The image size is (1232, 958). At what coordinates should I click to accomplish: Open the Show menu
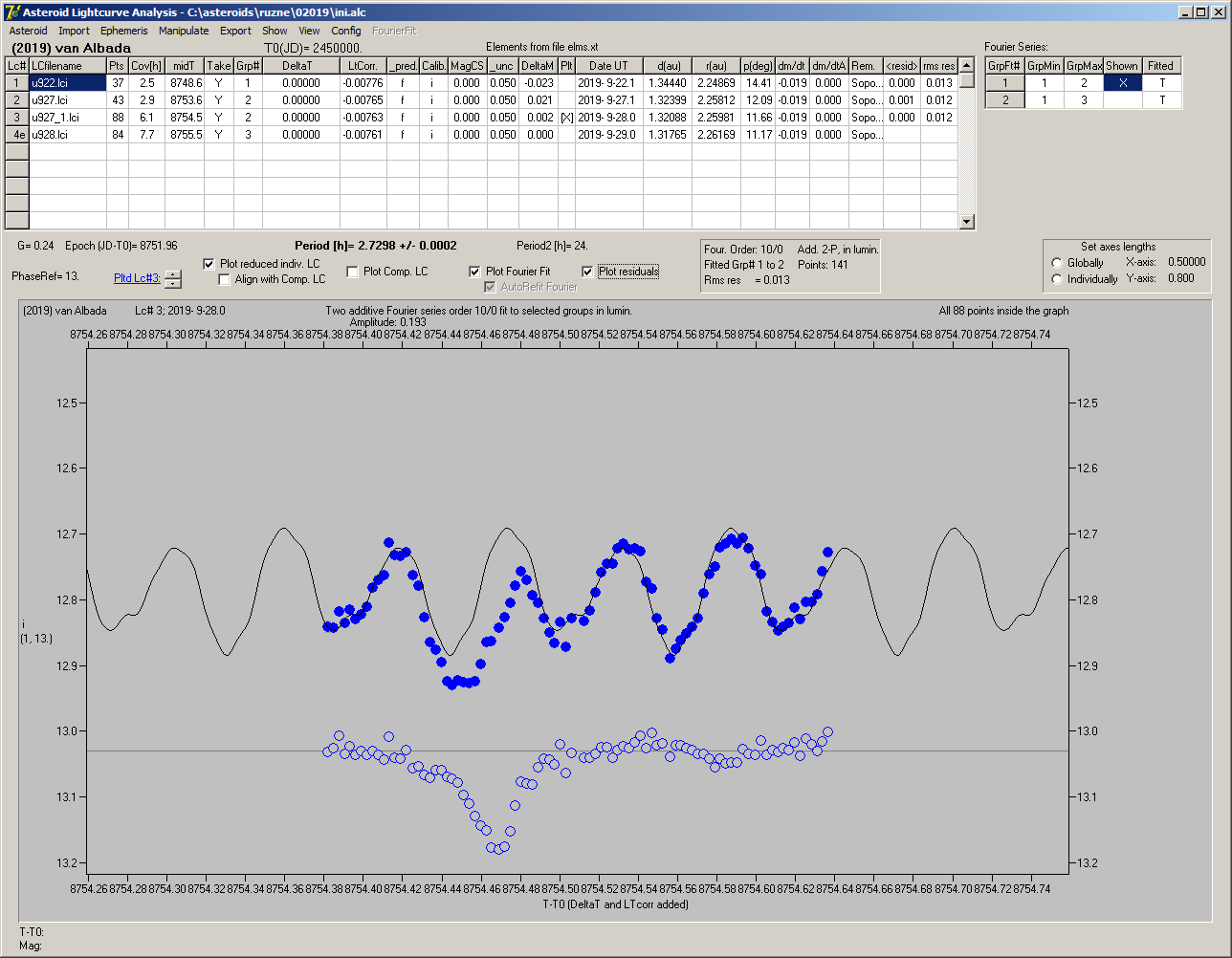pyautogui.click(x=275, y=31)
